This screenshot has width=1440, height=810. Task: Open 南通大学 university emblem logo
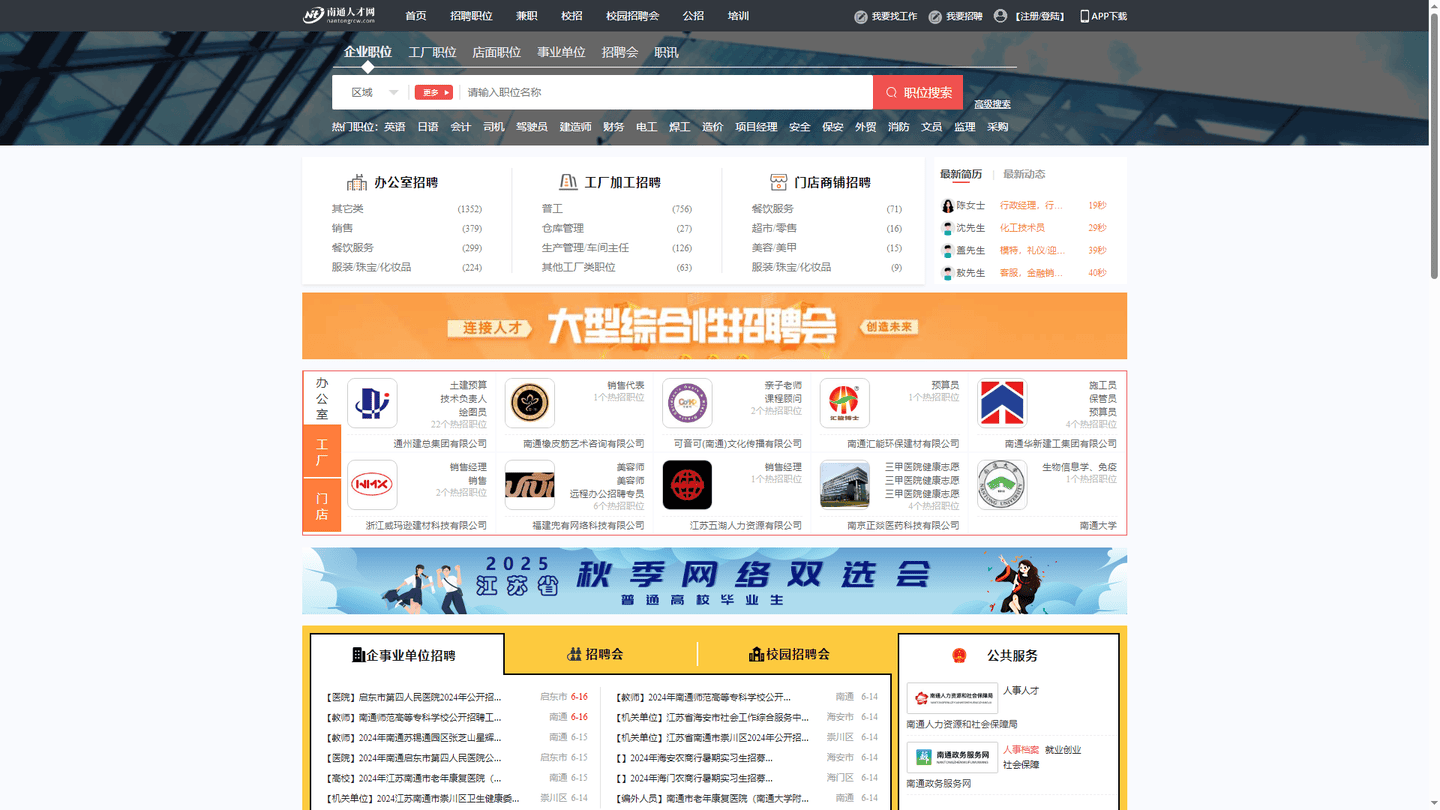pos(1002,485)
